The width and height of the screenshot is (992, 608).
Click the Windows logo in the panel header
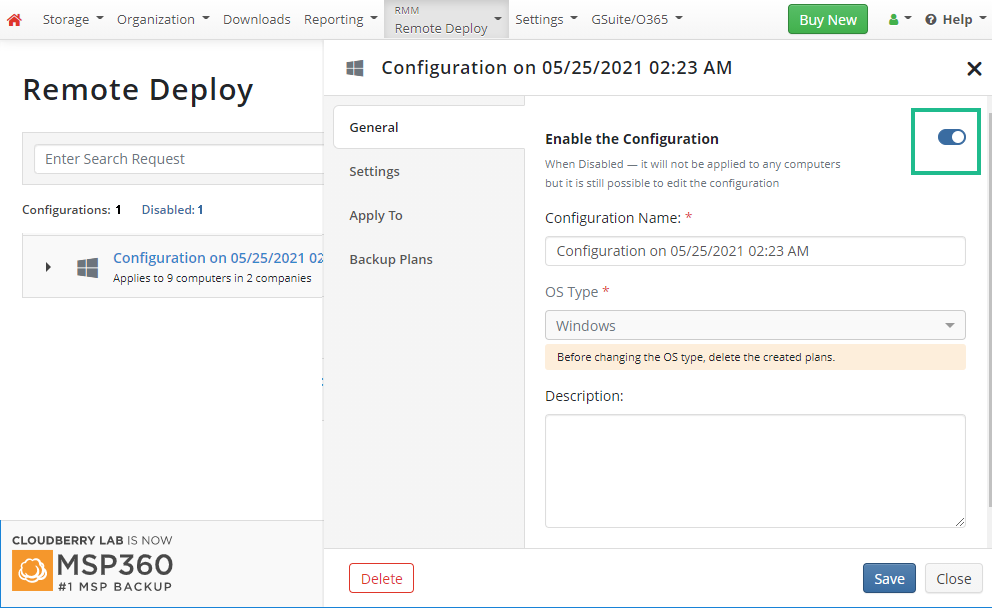click(x=355, y=68)
